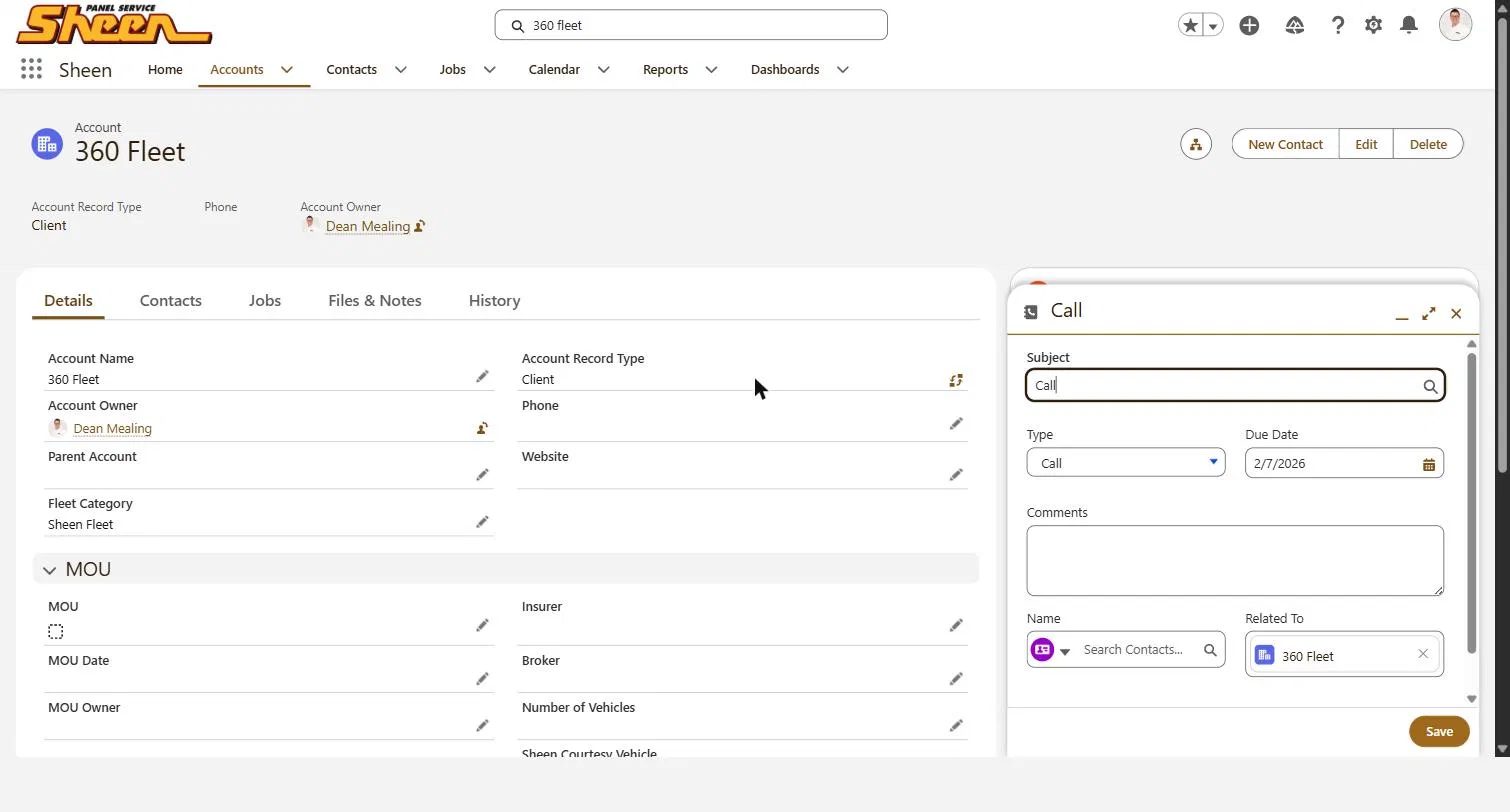The height and width of the screenshot is (812, 1510).
Task: Open the user profile avatar
Action: click(x=1455, y=25)
